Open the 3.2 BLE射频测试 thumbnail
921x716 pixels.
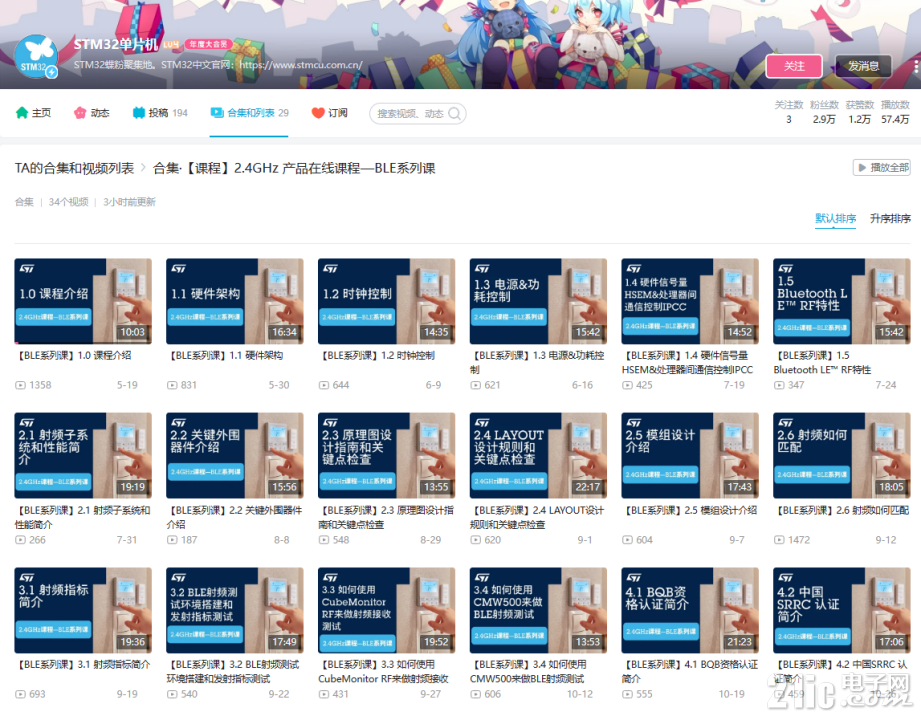point(235,610)
